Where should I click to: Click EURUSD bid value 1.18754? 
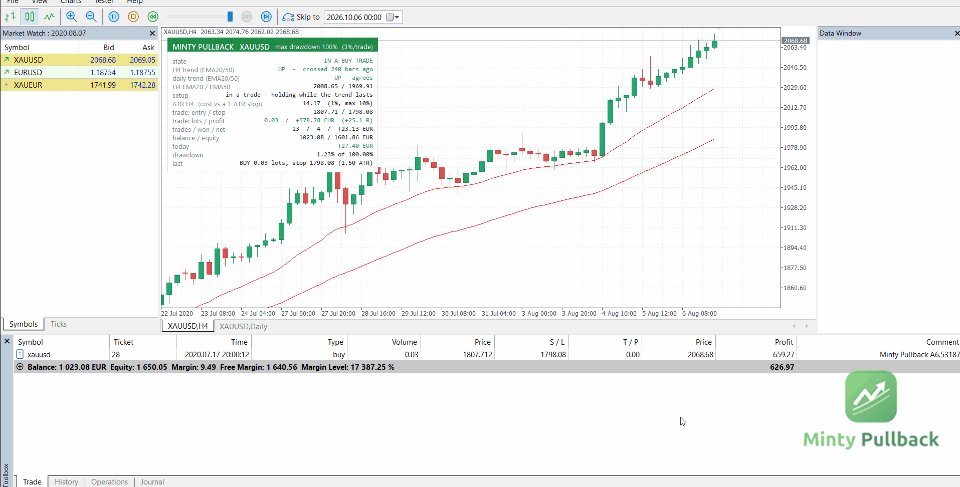(x=103, y=72)
